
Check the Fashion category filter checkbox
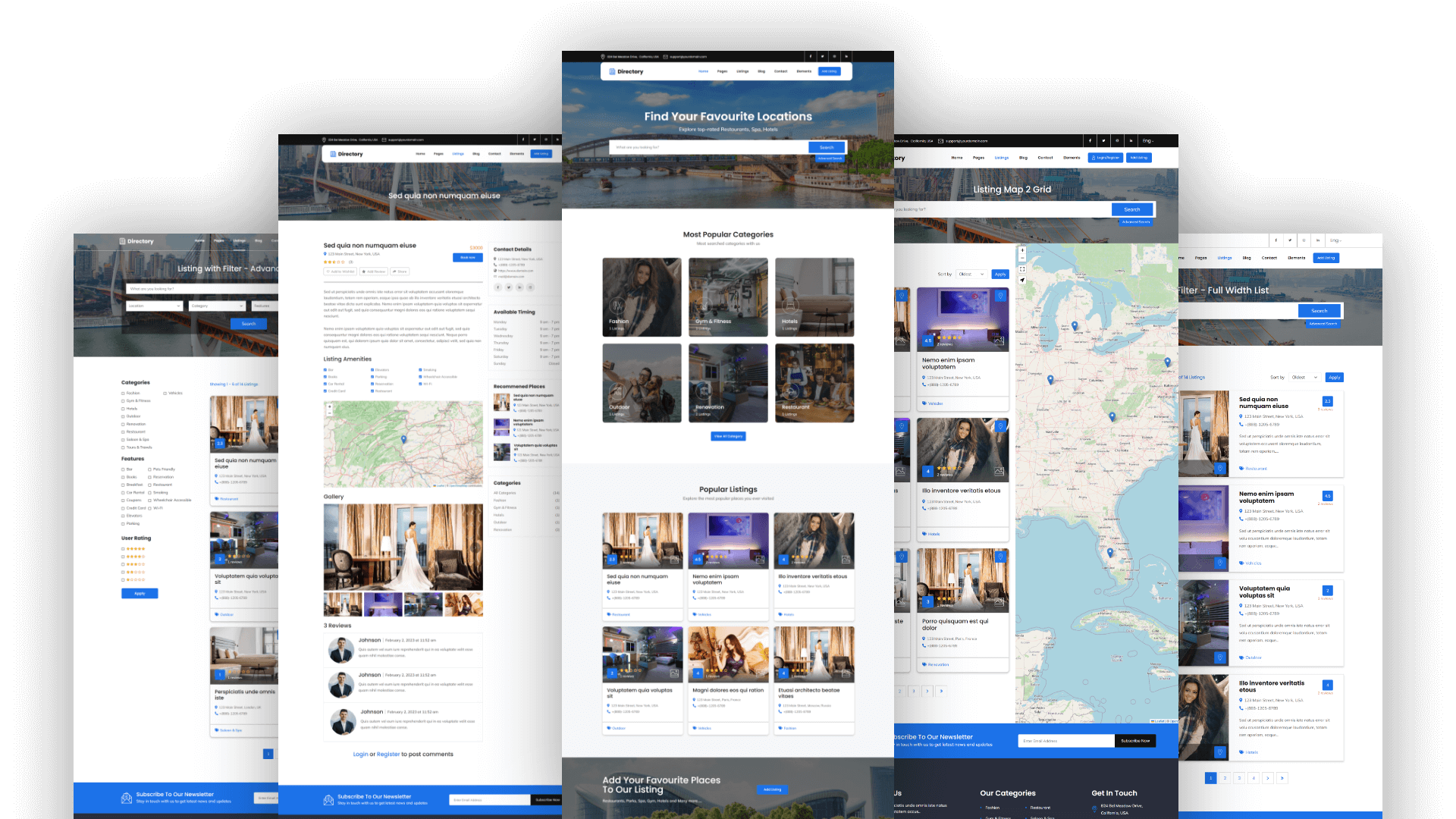click(123, 393)
